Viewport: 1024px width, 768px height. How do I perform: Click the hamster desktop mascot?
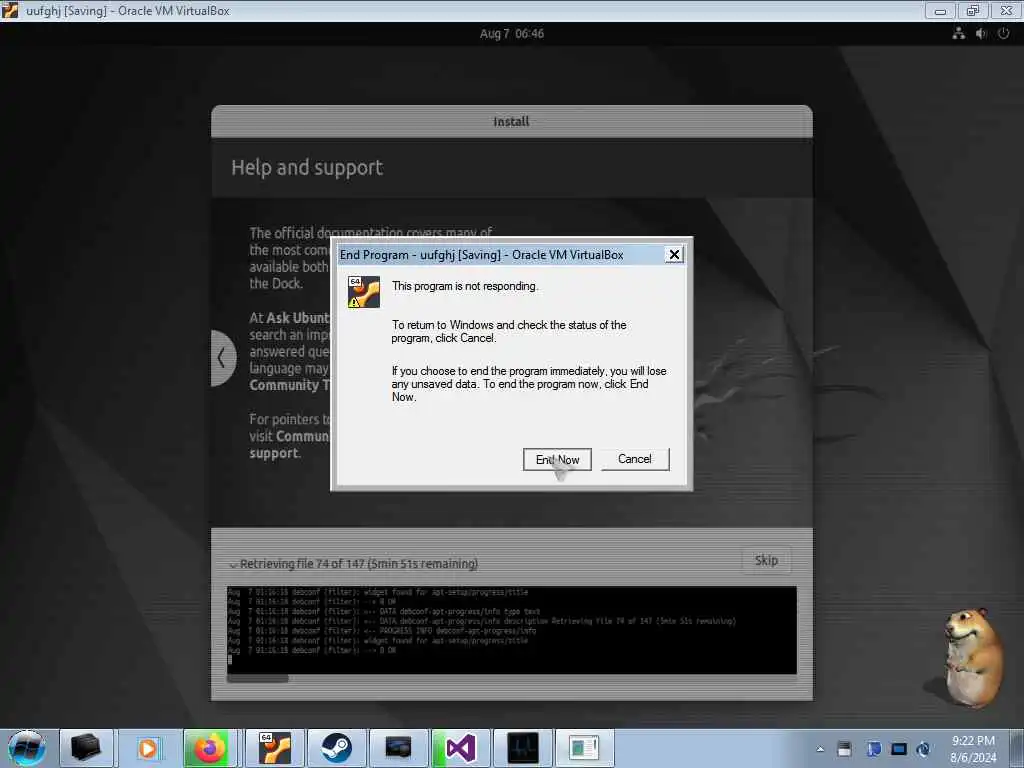click(x=972, y=657)
